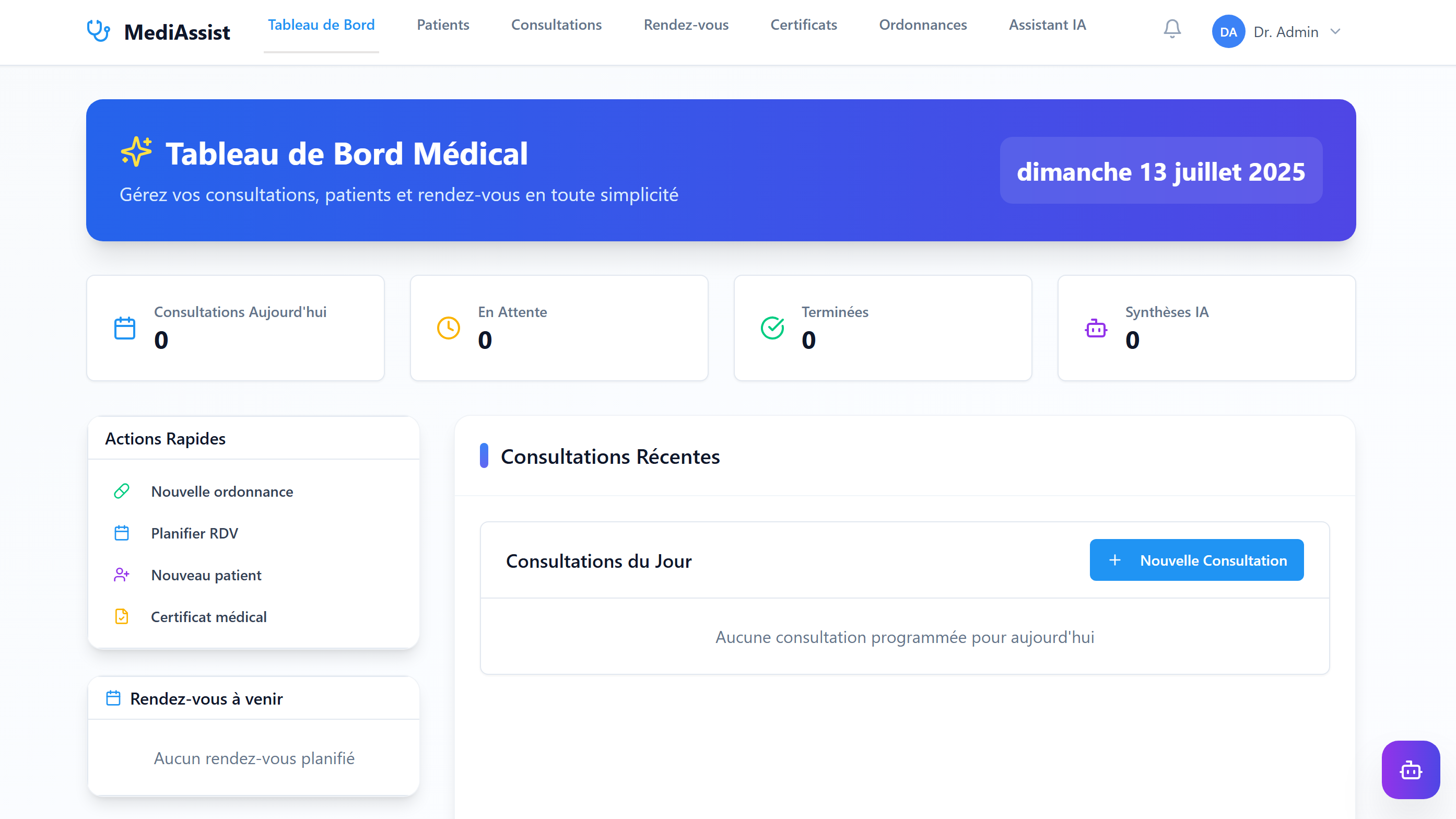This screenshot has width=1456, height=819.
Task: Select the Certificat médical quick action
Action: click(208, 617)
